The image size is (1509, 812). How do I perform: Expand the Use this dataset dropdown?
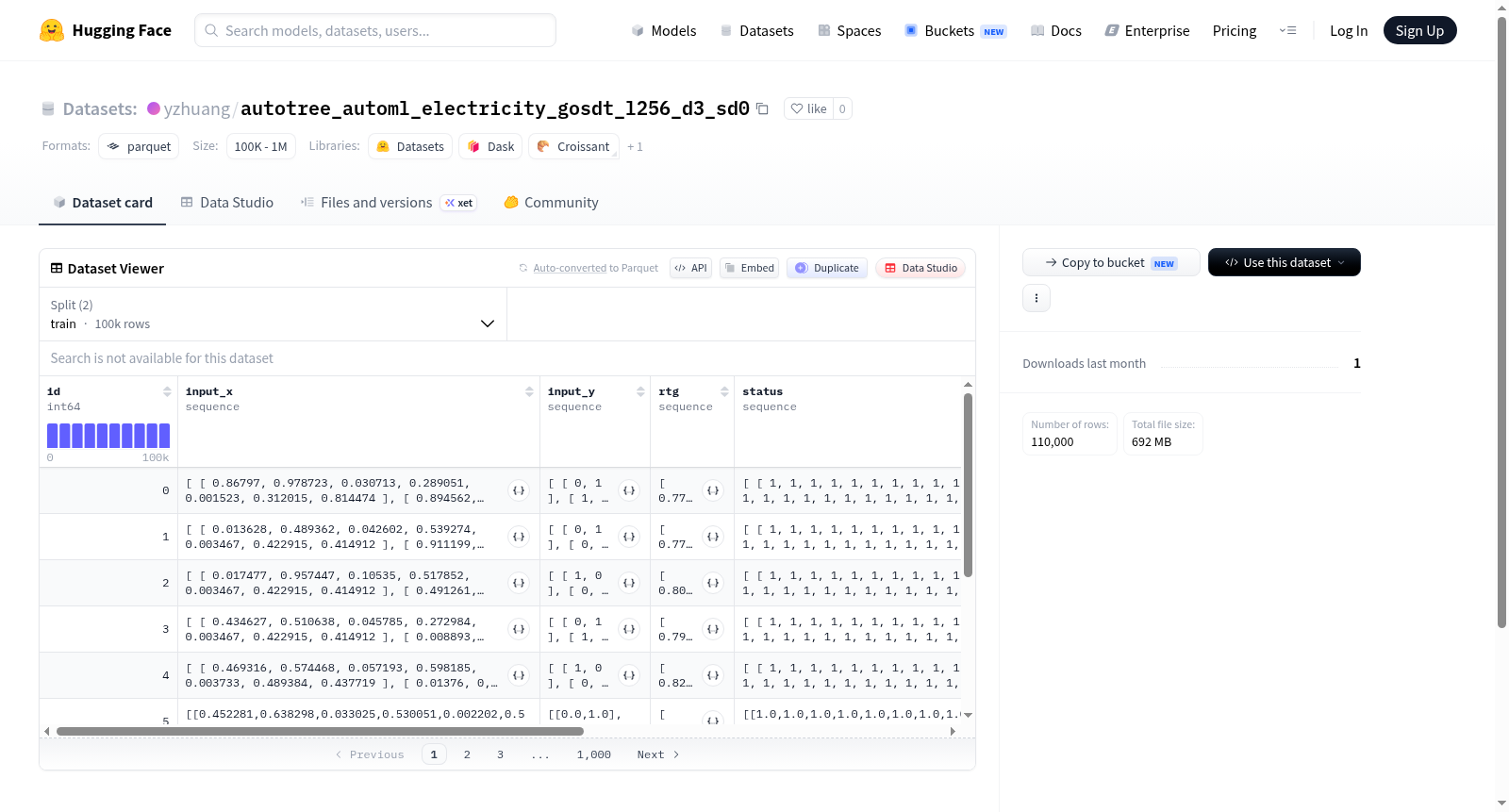click(x=1285, y=262)
